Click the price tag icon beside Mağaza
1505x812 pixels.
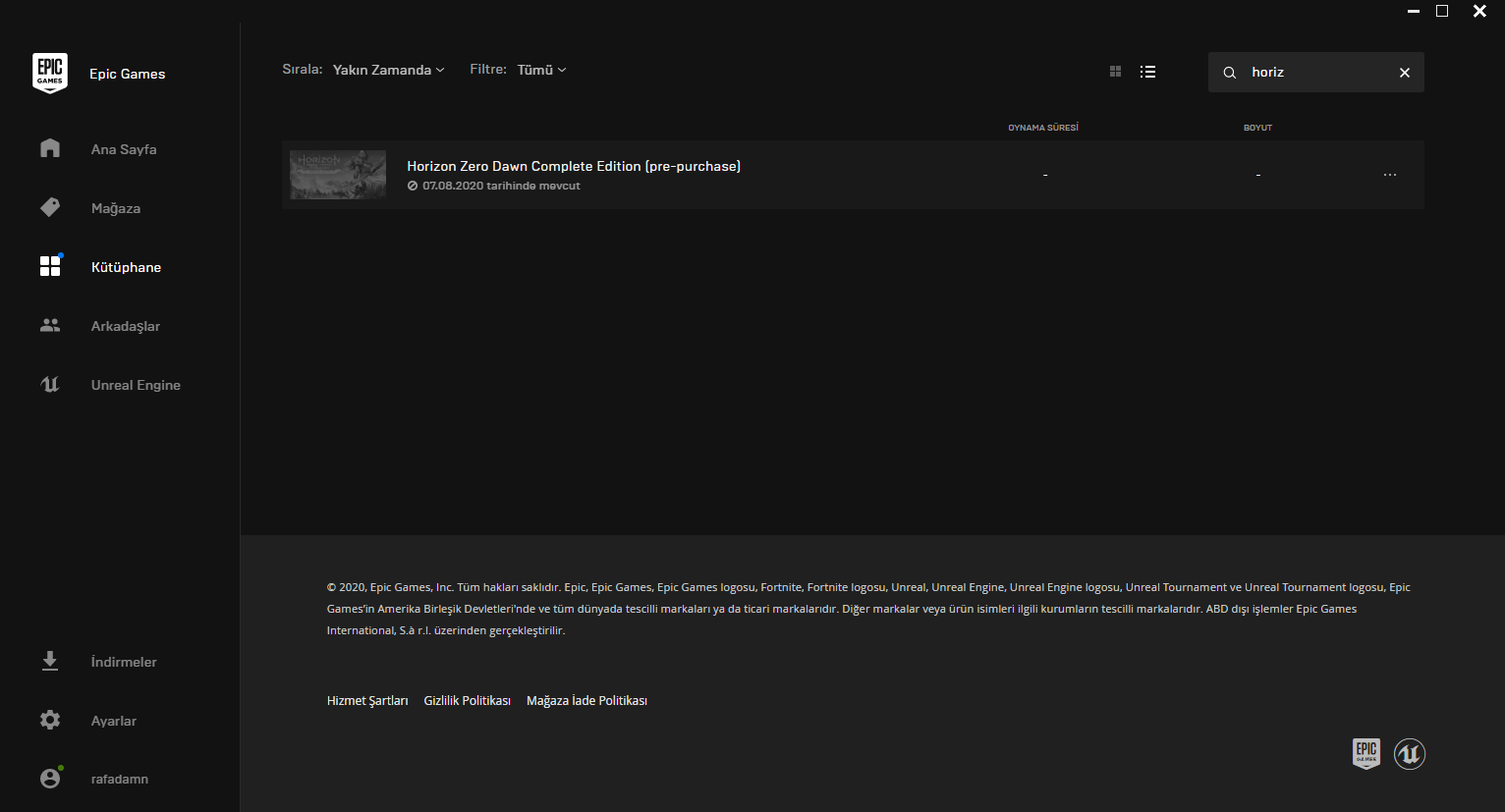click(50, 207)
